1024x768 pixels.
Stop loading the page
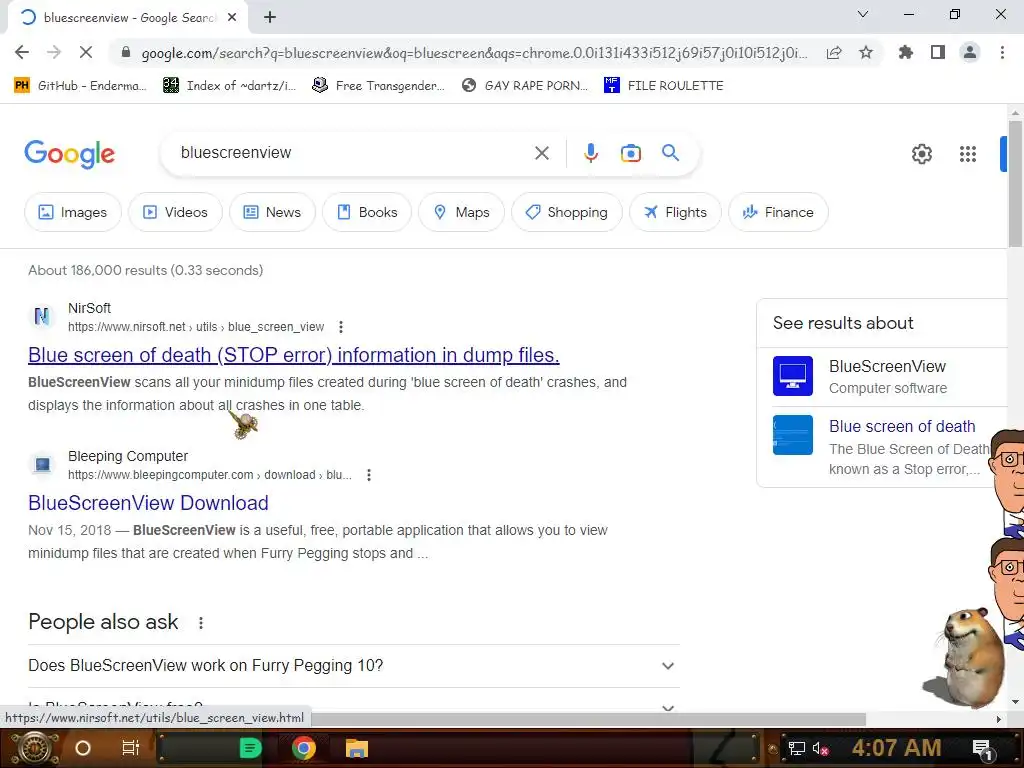[x=86, y=52]
